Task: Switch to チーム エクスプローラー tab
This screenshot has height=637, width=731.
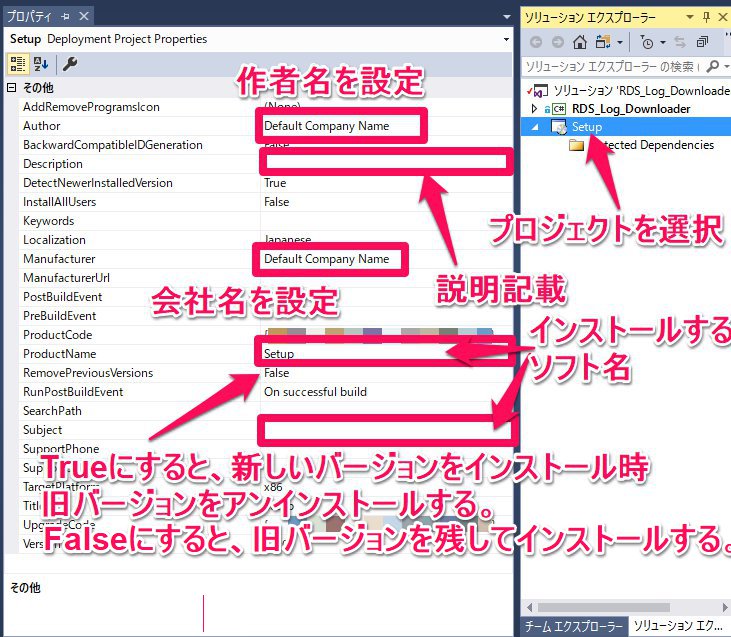Action: [574, 627]
